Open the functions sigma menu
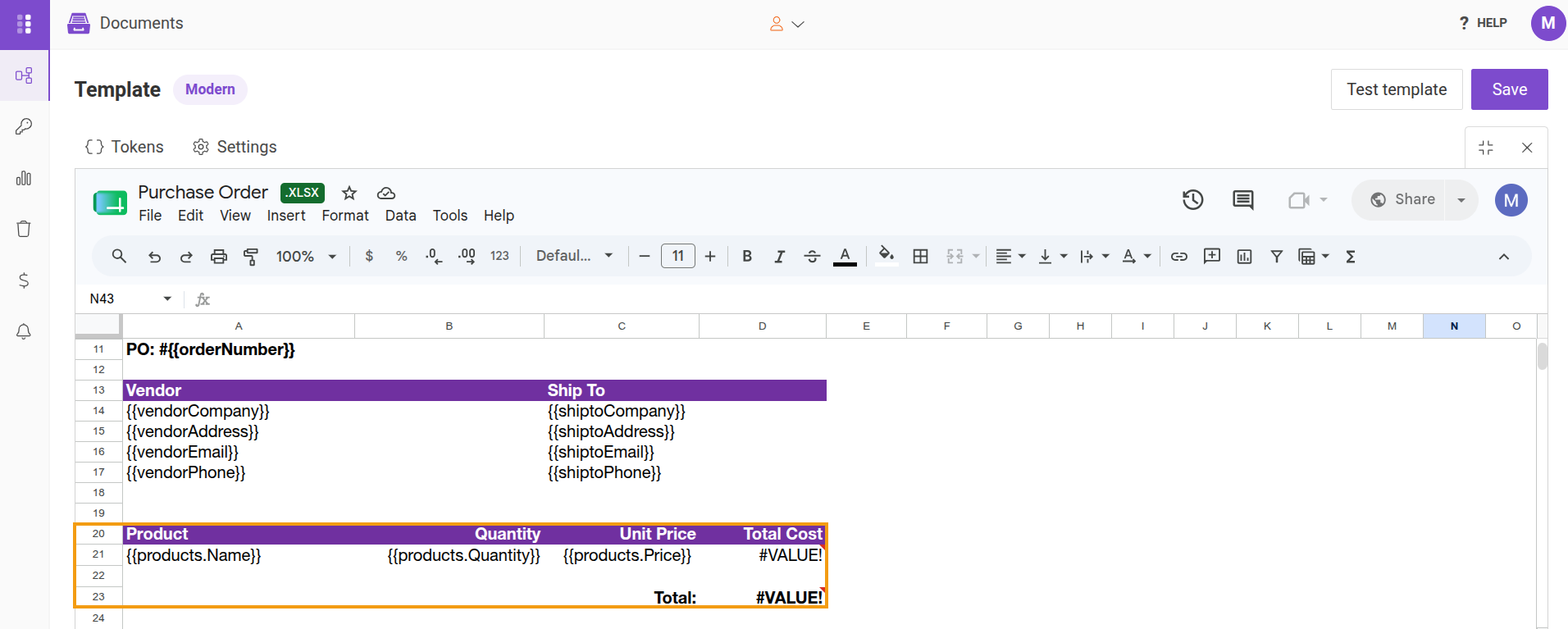The image size is (1568, 629). (1350, 257)
